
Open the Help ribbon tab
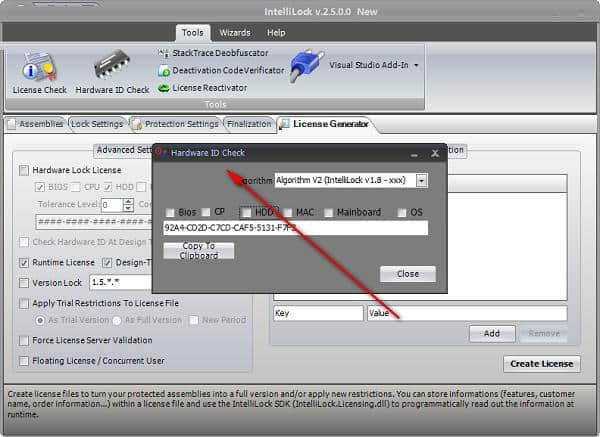[276, 32]
